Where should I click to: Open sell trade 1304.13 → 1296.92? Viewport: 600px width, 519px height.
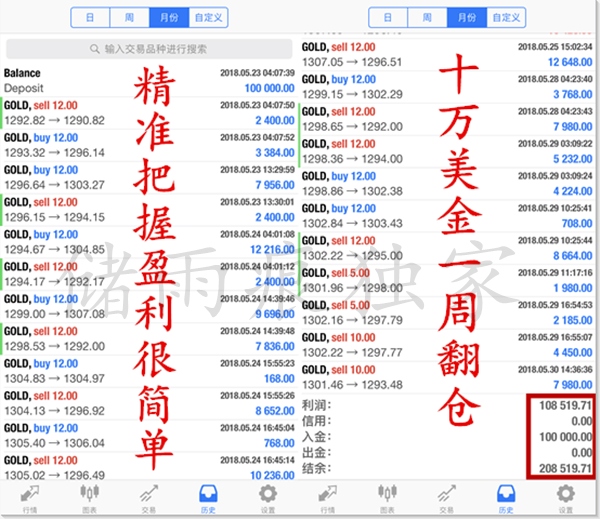click(149, 403)
